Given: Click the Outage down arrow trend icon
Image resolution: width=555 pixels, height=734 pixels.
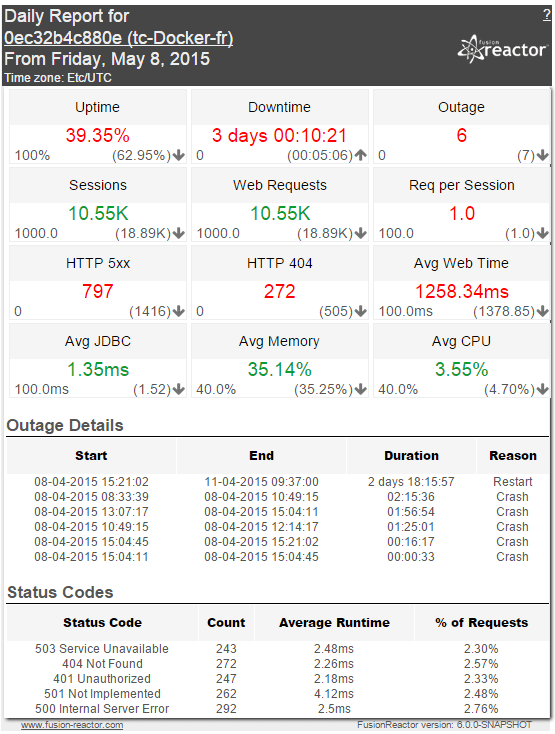Looking at the screenshot, I should point(542,155).
